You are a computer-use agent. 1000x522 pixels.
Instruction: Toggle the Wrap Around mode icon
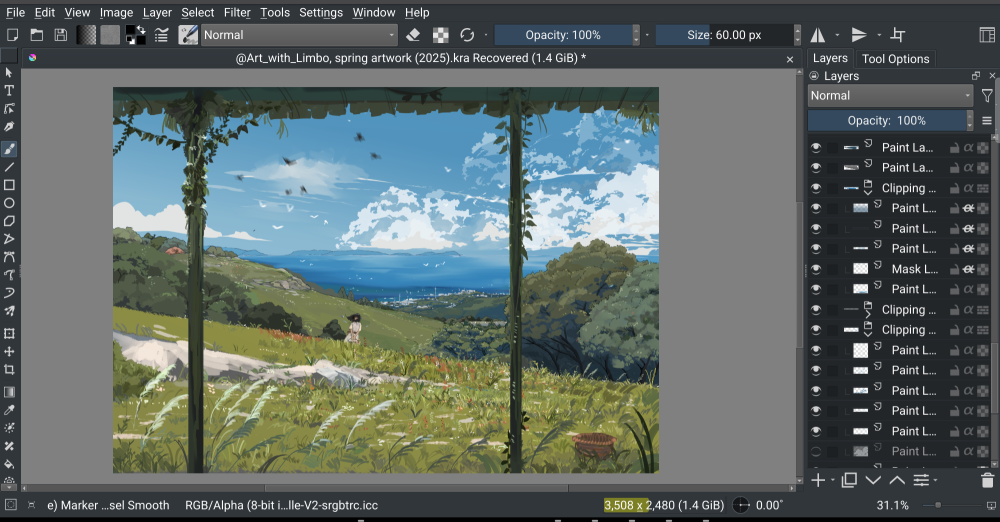898,35
